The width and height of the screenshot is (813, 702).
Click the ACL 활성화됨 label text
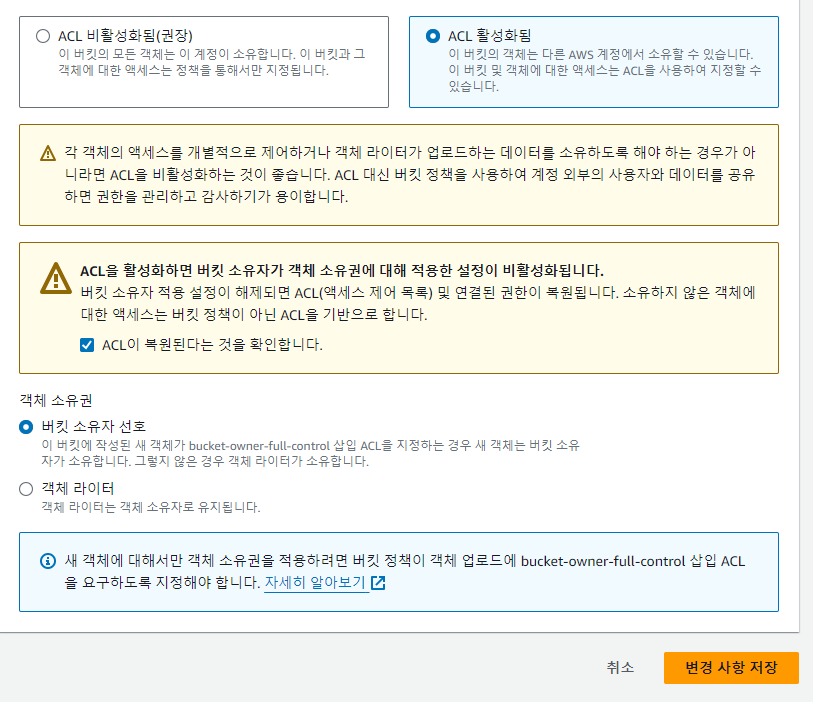[489, 36]
